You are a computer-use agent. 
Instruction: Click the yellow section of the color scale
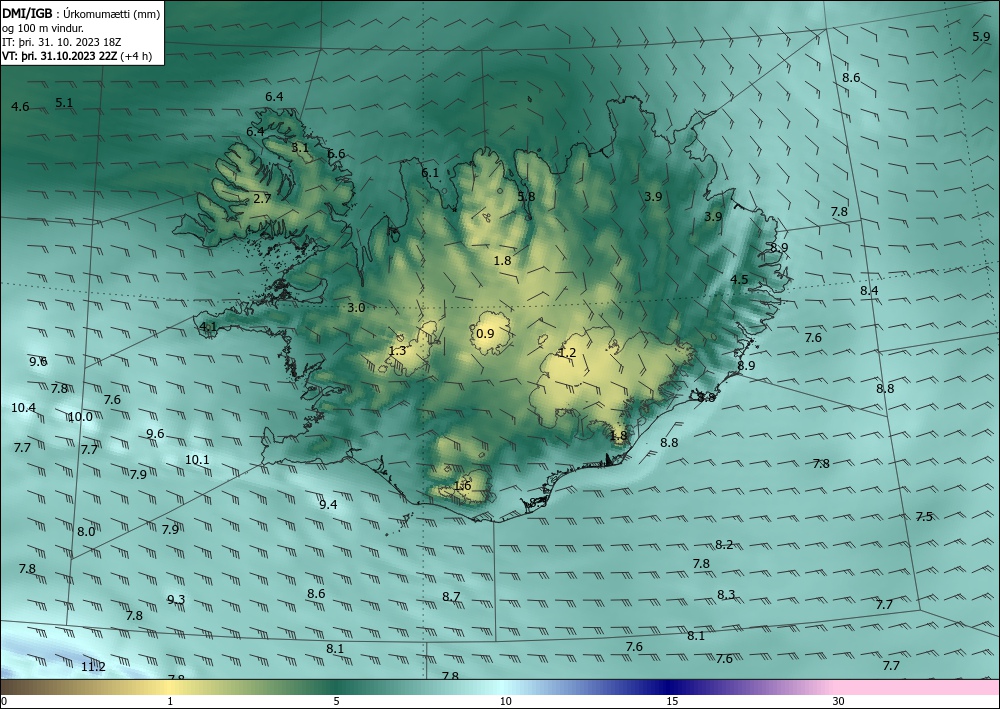coord(169,687)
